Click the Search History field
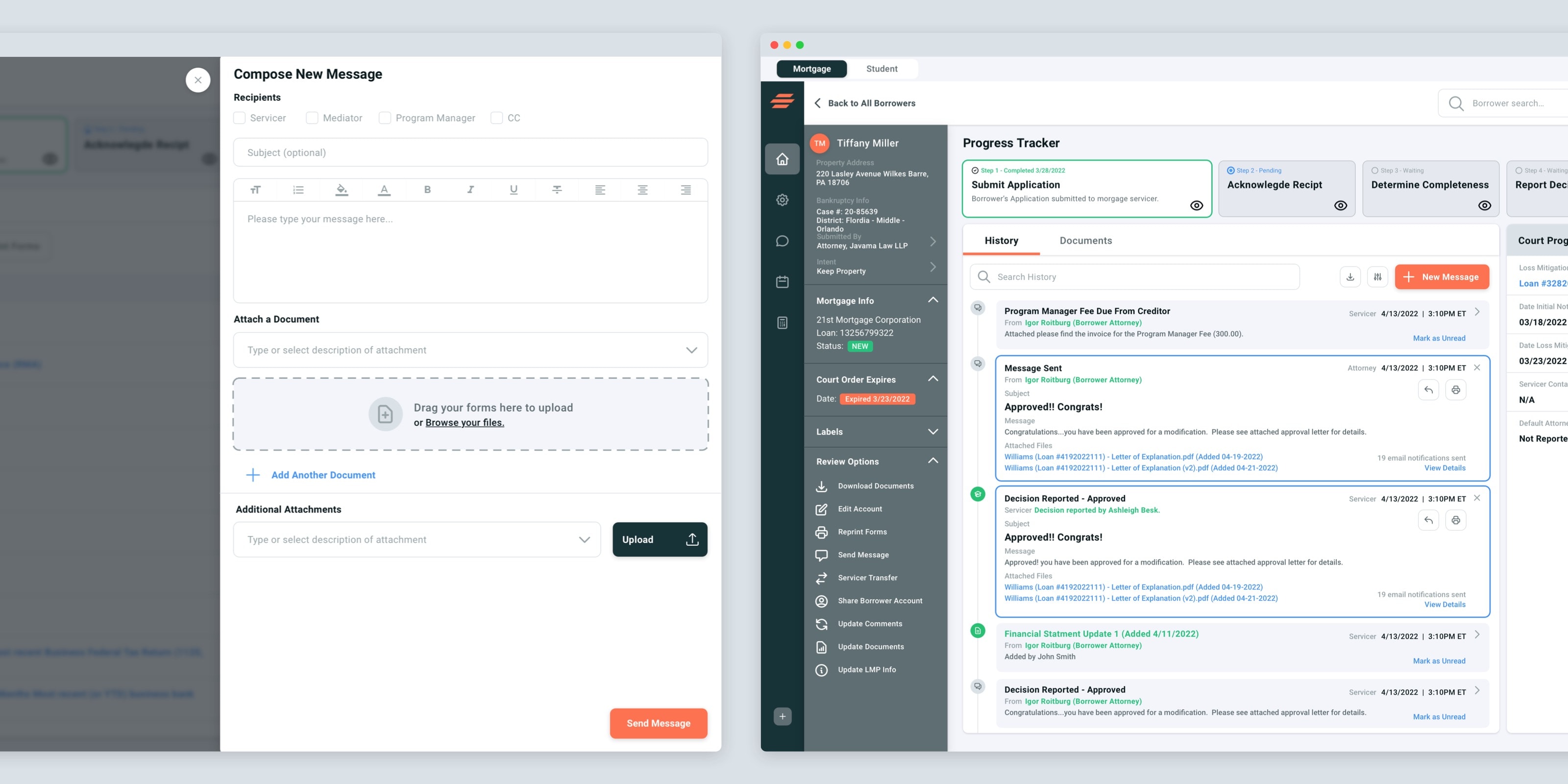The height and width of the screenshot is (784, 1568). click(1135, 277)
